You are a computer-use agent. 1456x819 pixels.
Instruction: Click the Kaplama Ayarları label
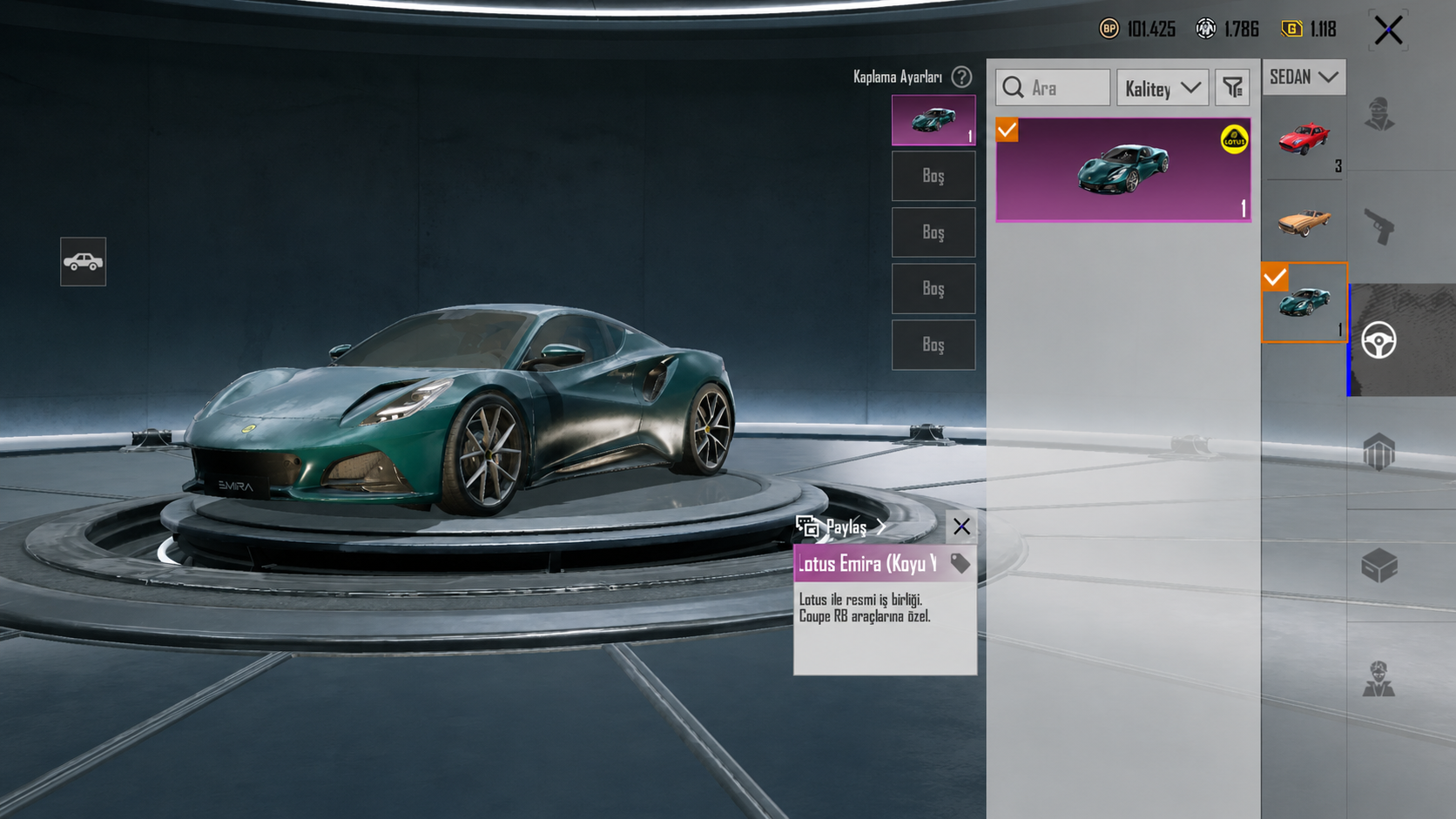pyautogui.click(x=898, y=77)
